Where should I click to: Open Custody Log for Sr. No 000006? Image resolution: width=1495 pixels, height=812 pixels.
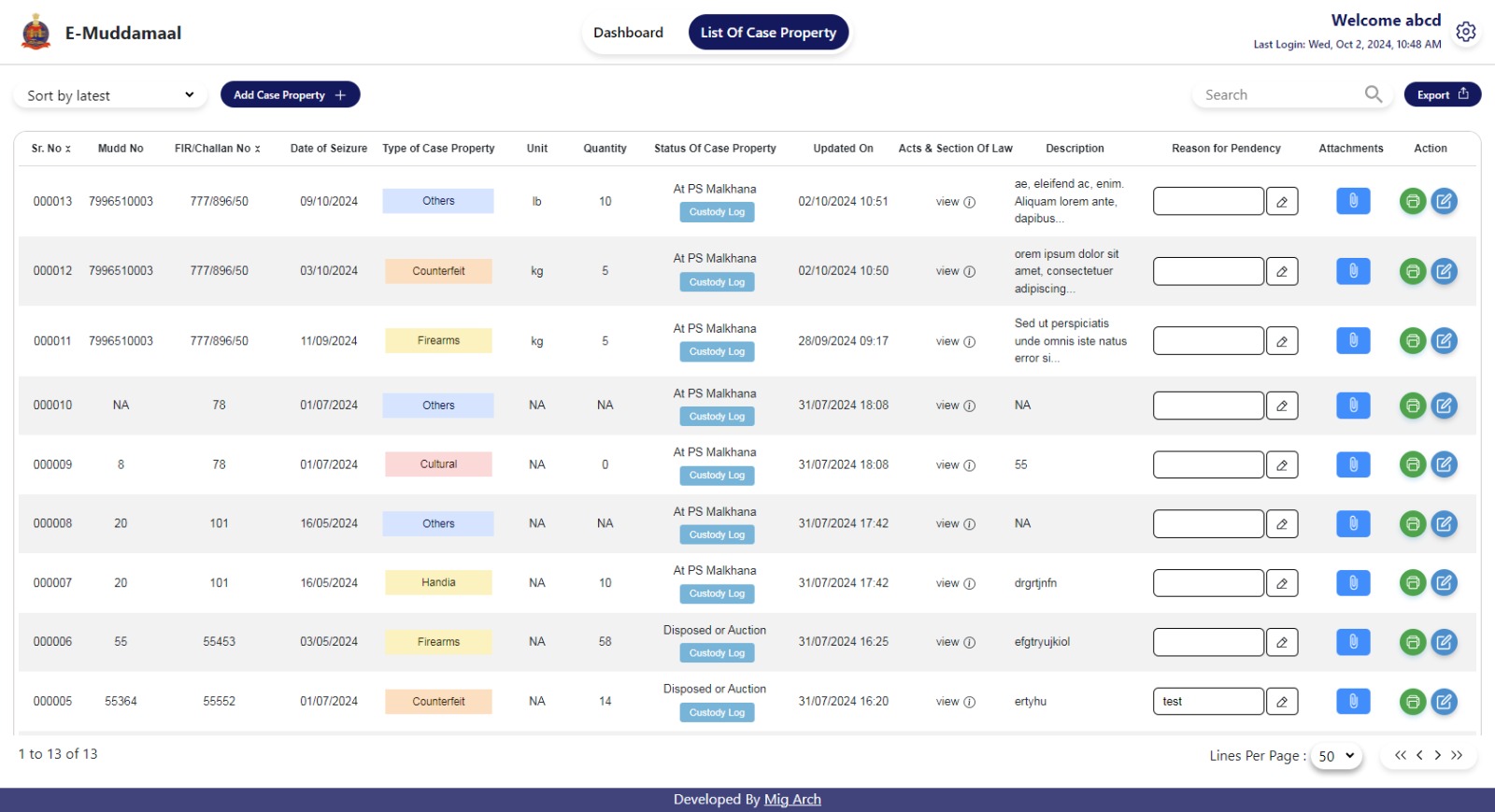[x=717, y=653]
